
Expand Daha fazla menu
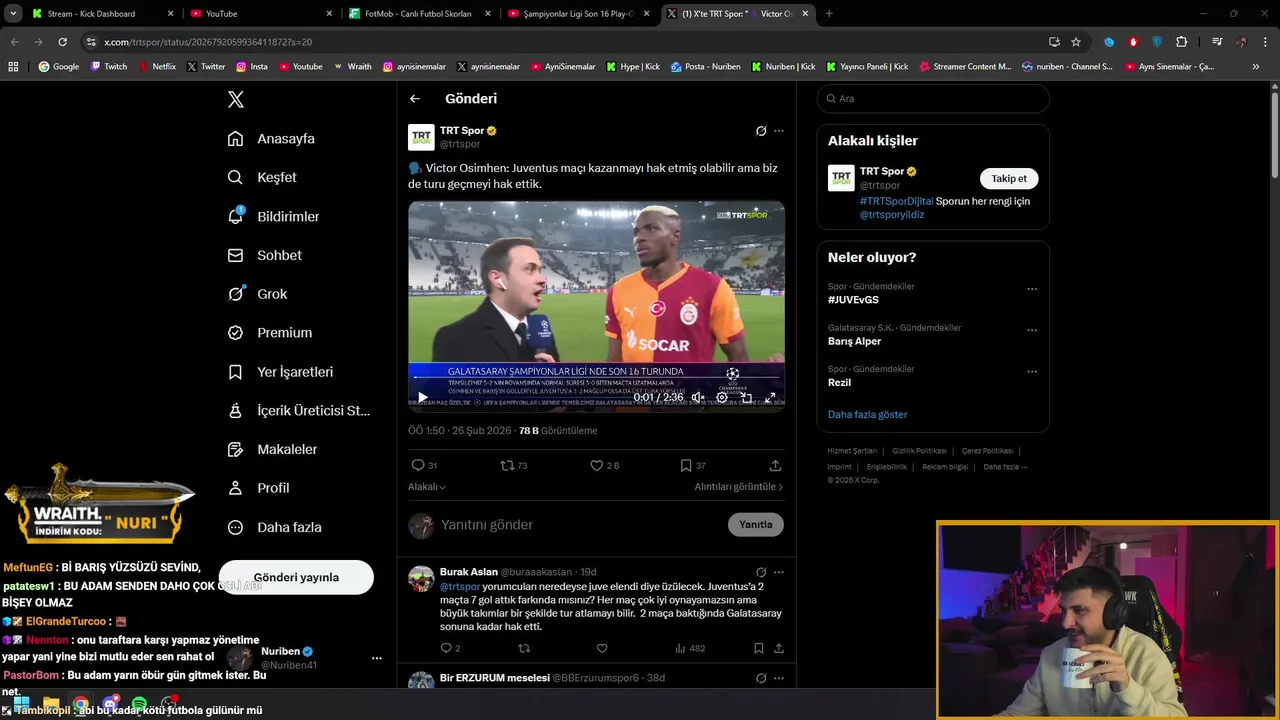(274, 527)
